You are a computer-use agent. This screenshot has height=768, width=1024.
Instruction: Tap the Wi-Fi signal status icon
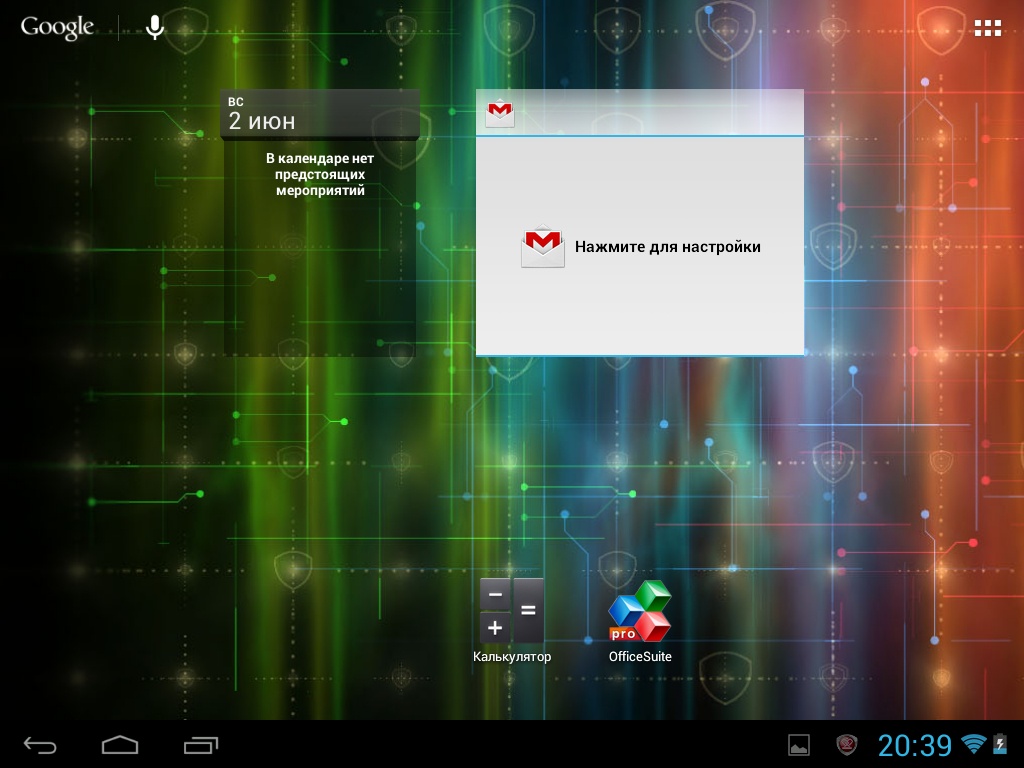[x=973, y=744]
